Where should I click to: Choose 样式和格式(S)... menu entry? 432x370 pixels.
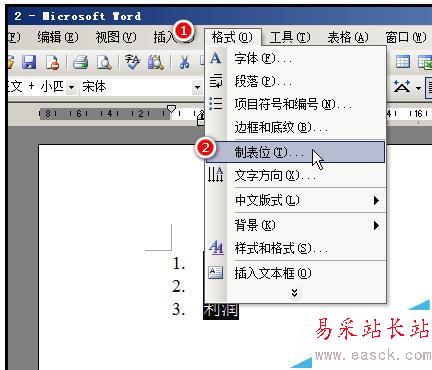[x=295, y=248]
